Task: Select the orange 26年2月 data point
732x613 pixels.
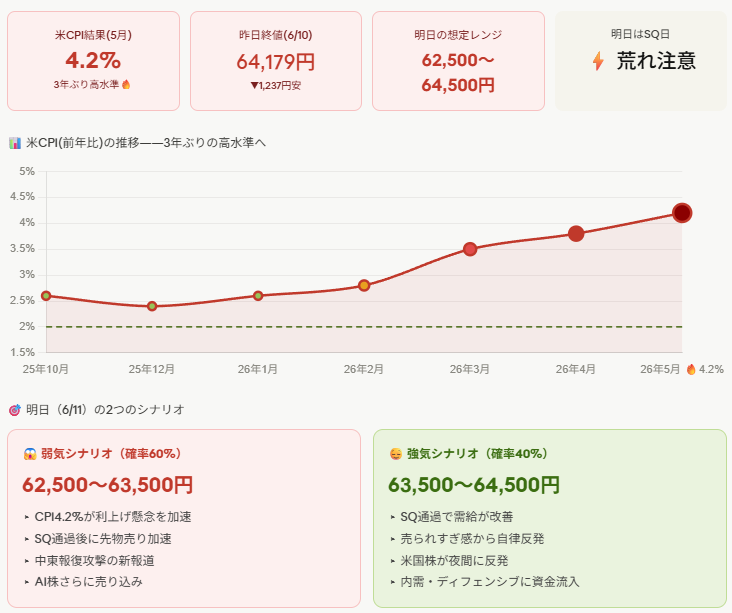Action: pos(364,285)
